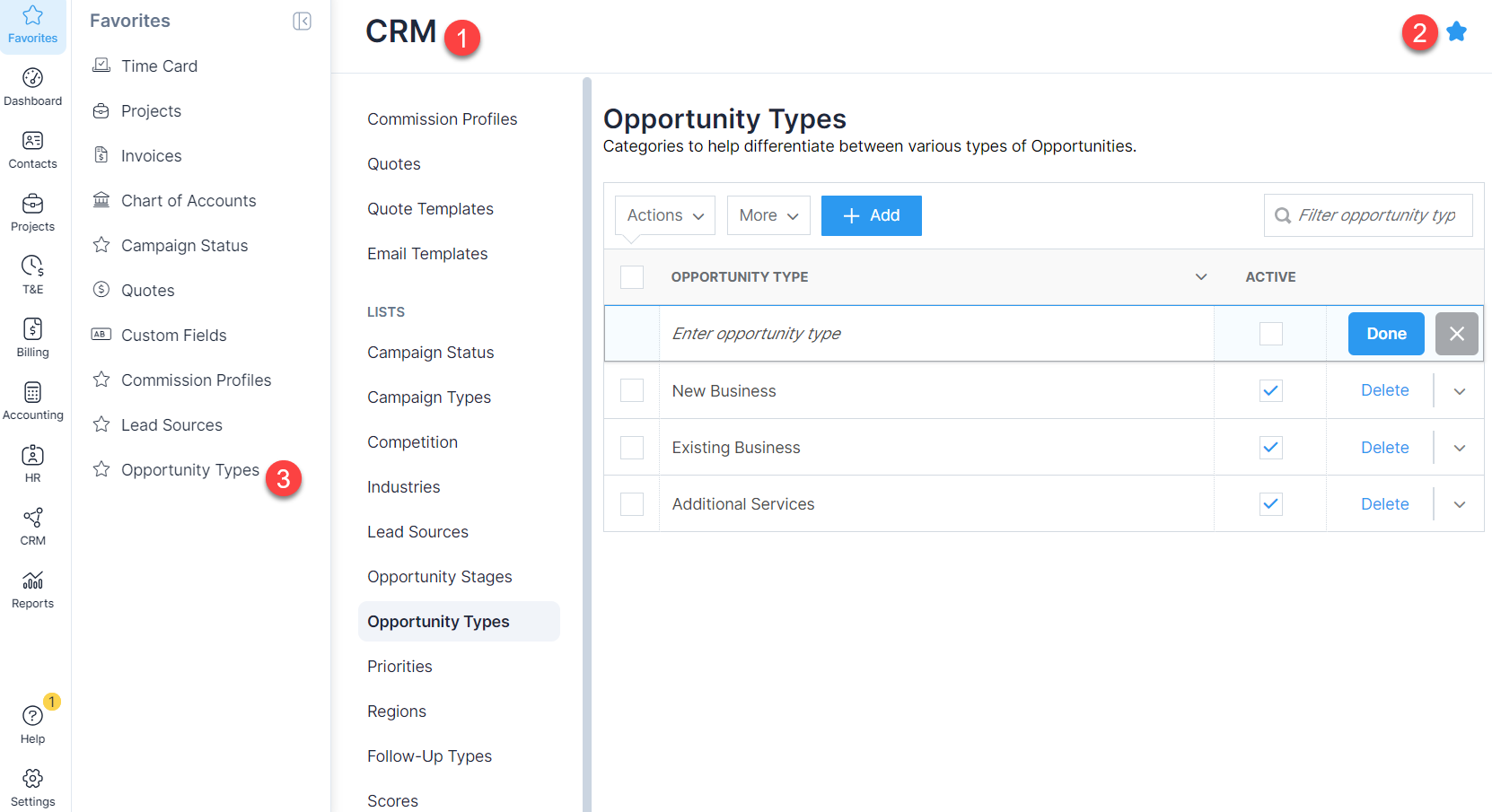Image resolution: width=1492 pixels, height=812 pixels.
Task: Select Follow-Up Types list
Action: (x=430, y=756)
